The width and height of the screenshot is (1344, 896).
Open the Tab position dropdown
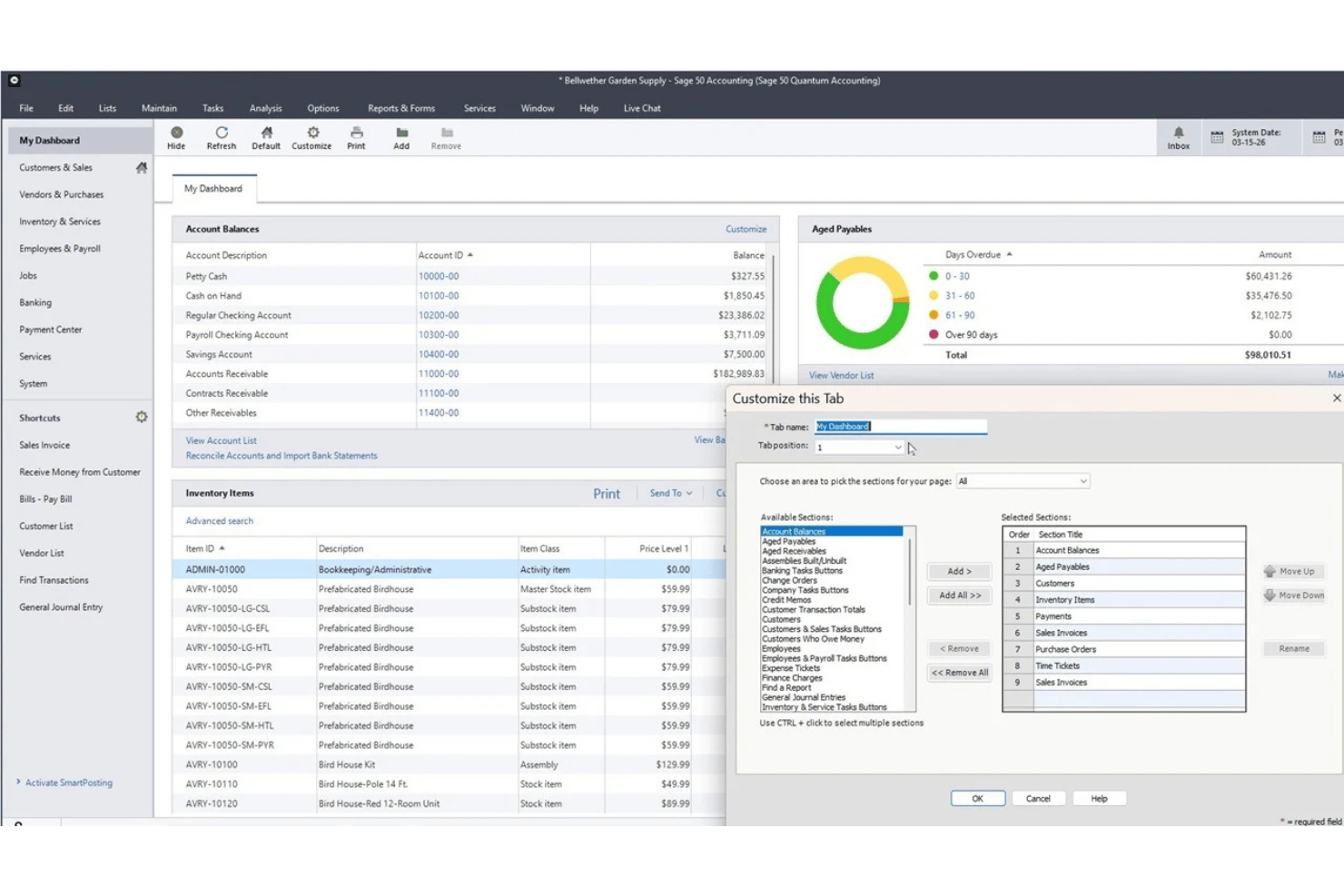898,447
